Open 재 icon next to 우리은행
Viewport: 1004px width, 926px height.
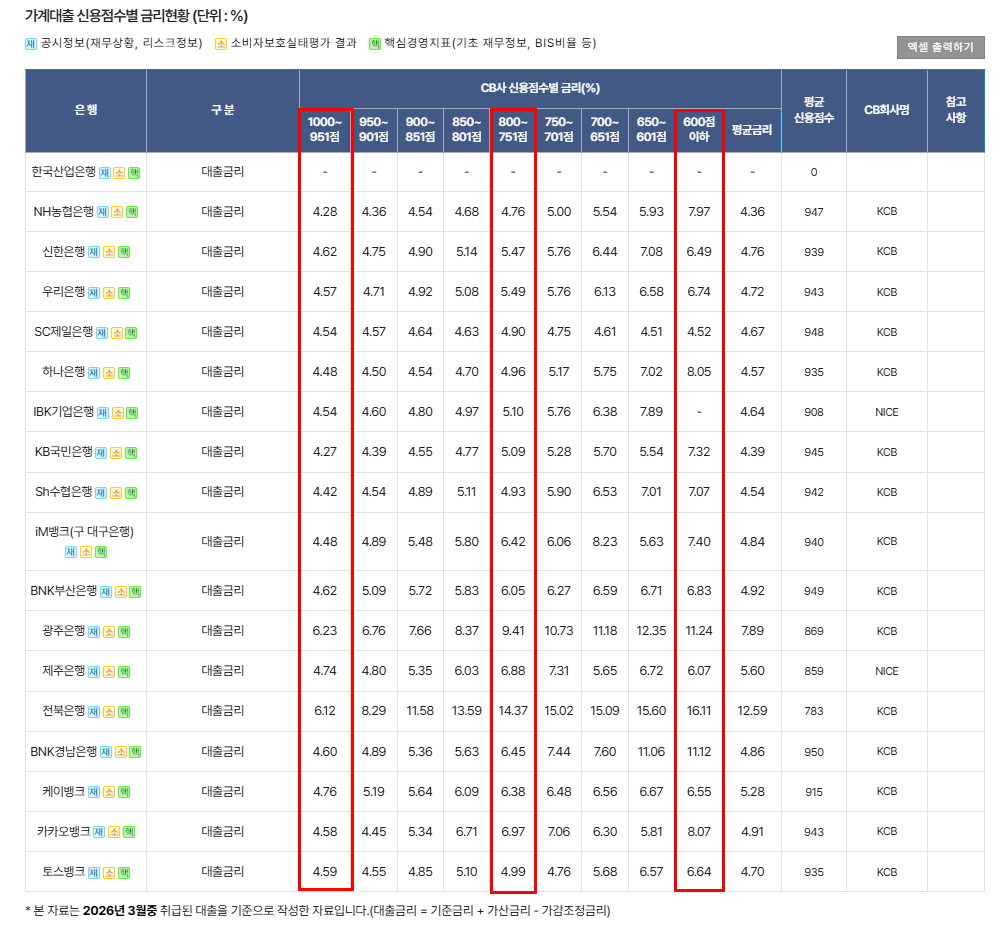point(94,293)
